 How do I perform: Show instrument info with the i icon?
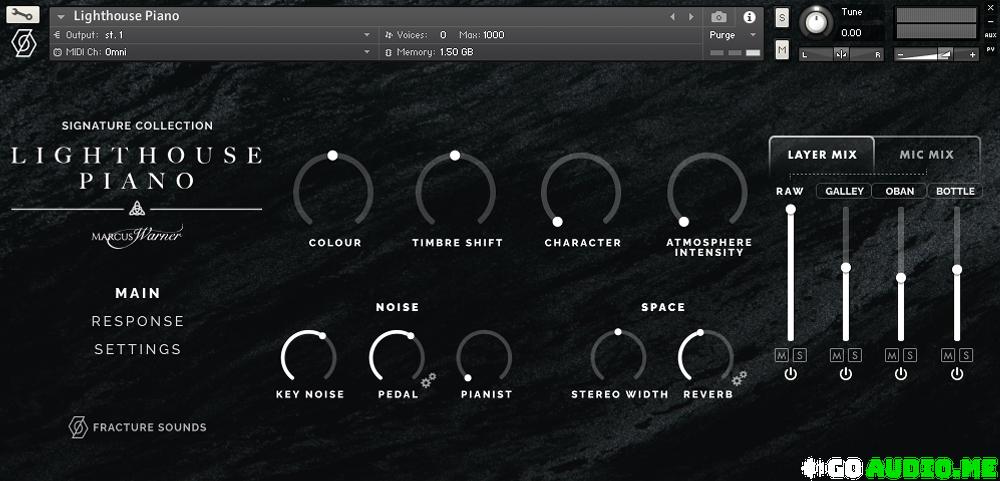[x=749, y=17]
